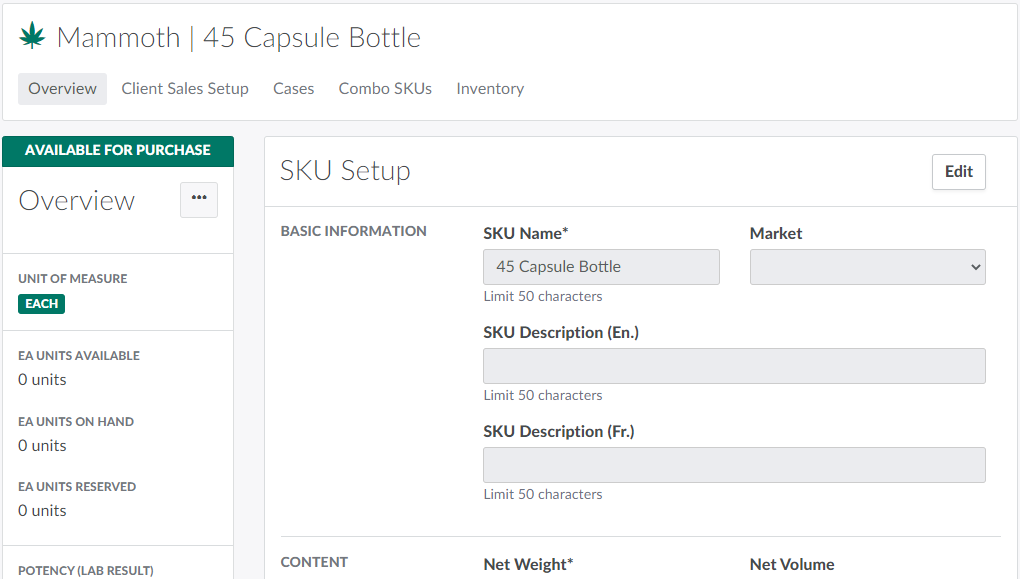Screen dimensions: 1020x579
Task: Click the EA Units Reserved value
Action: (x=42, y=511)
